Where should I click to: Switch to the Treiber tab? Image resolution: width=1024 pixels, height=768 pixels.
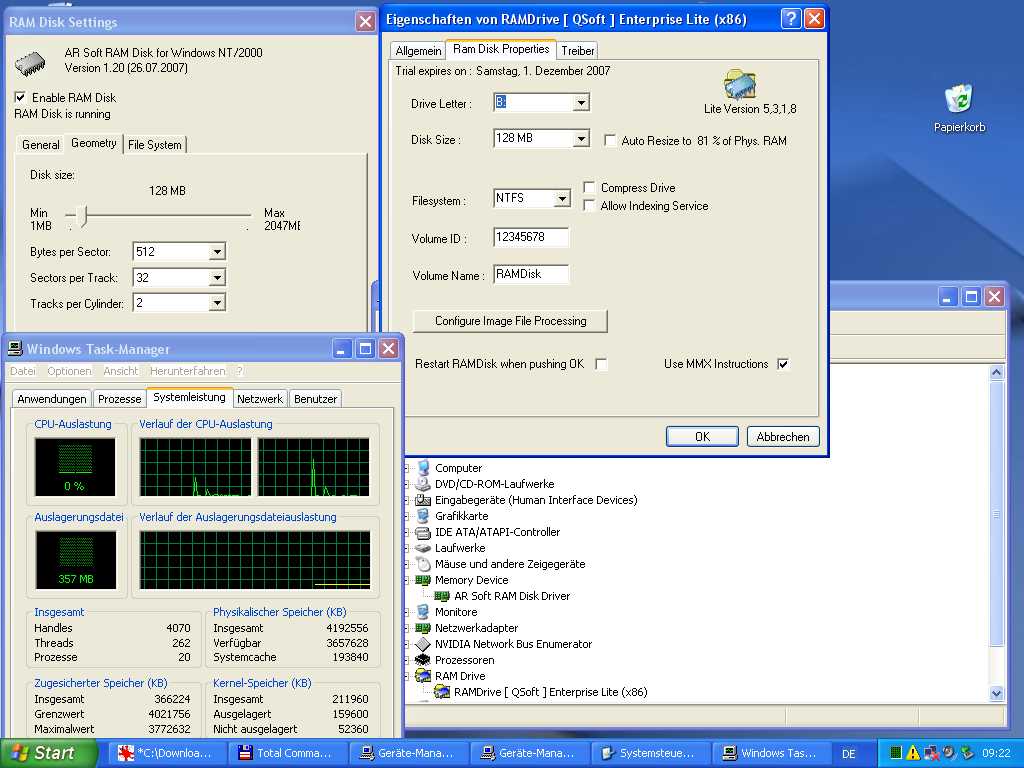click(x=578, y=50)
